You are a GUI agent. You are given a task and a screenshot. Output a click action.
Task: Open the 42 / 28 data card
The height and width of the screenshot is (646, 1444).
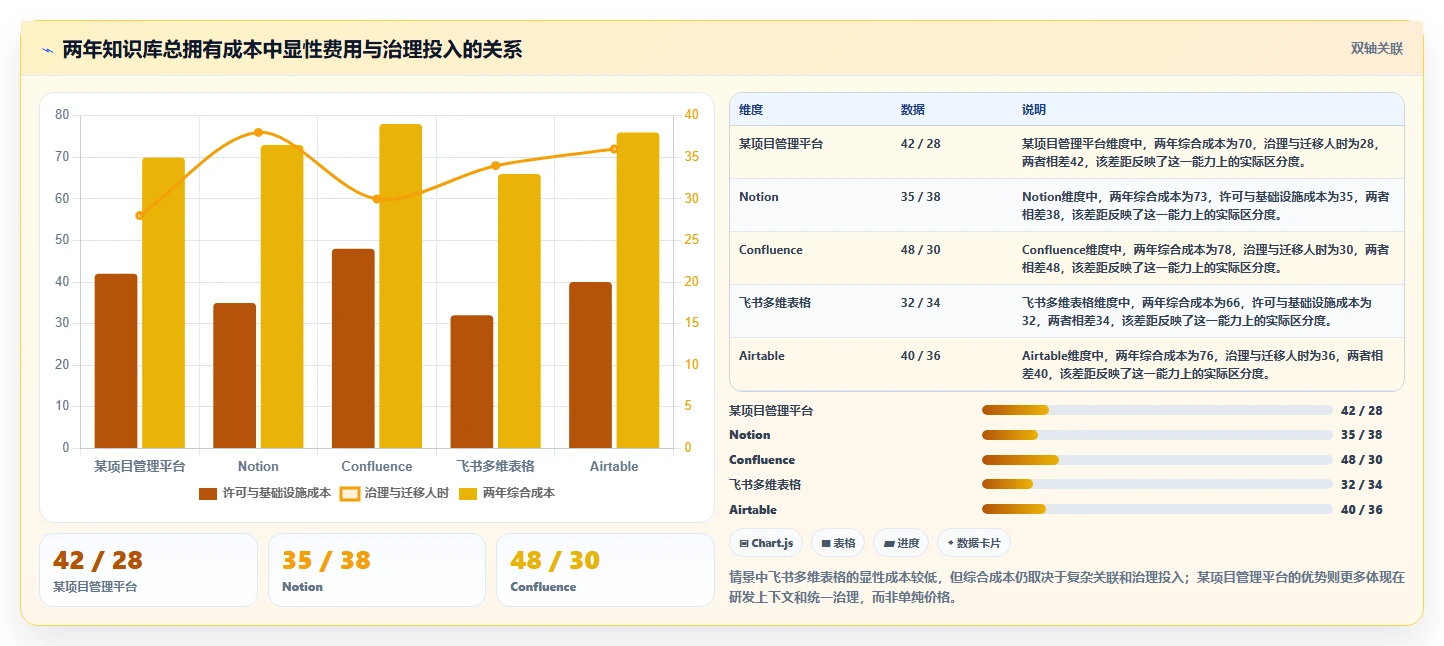click(148, 570)
